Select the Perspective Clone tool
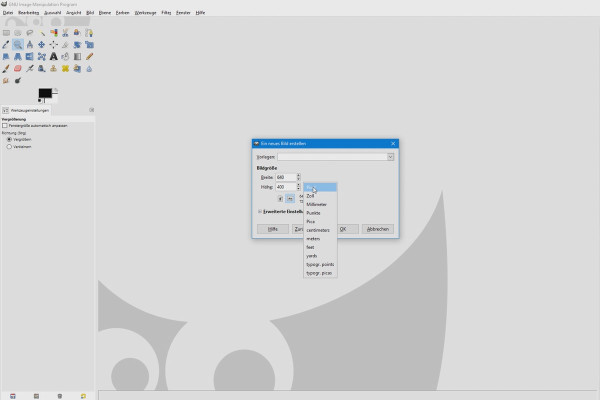 [77, 69]
